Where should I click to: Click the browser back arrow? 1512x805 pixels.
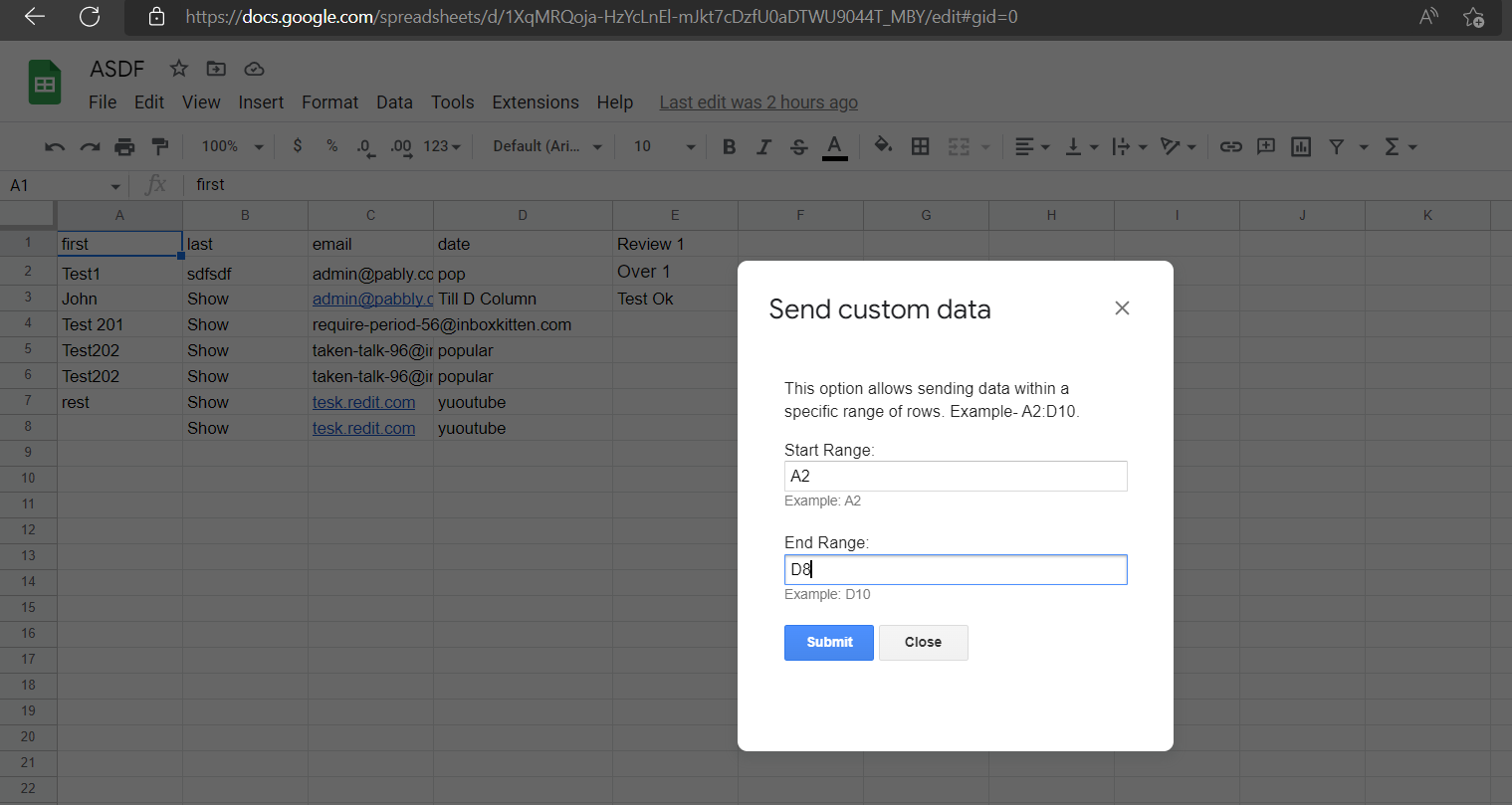point(35,16)
